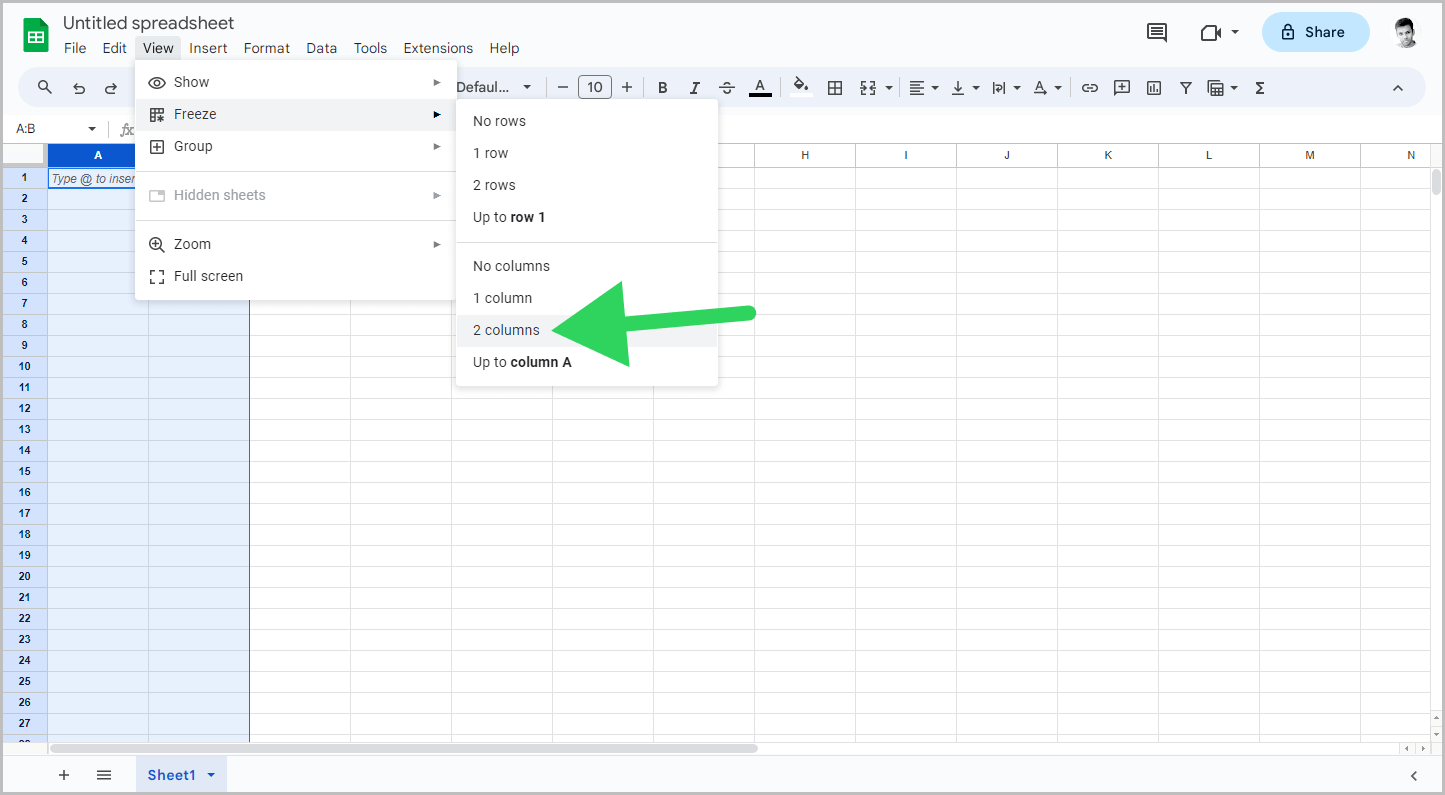Image resolution: width=1445 pixels, height=795 pixels.
Task: Click the create filter funnel icon
Action: [x=1186, y=88]
